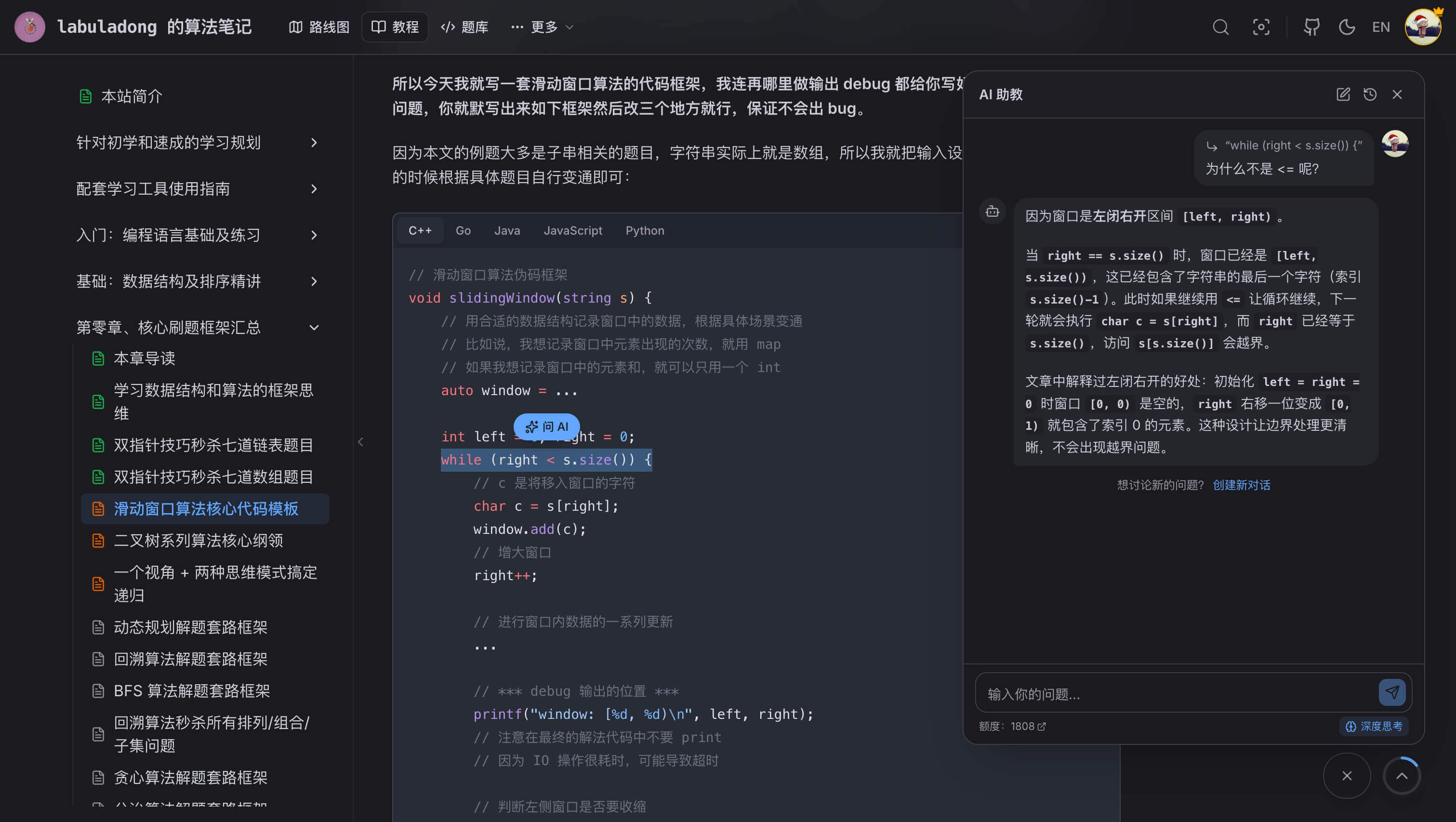Click 创建新对话 link
The height and width of the screenshot is (822, 1456).
click(x=1241, y=485)
